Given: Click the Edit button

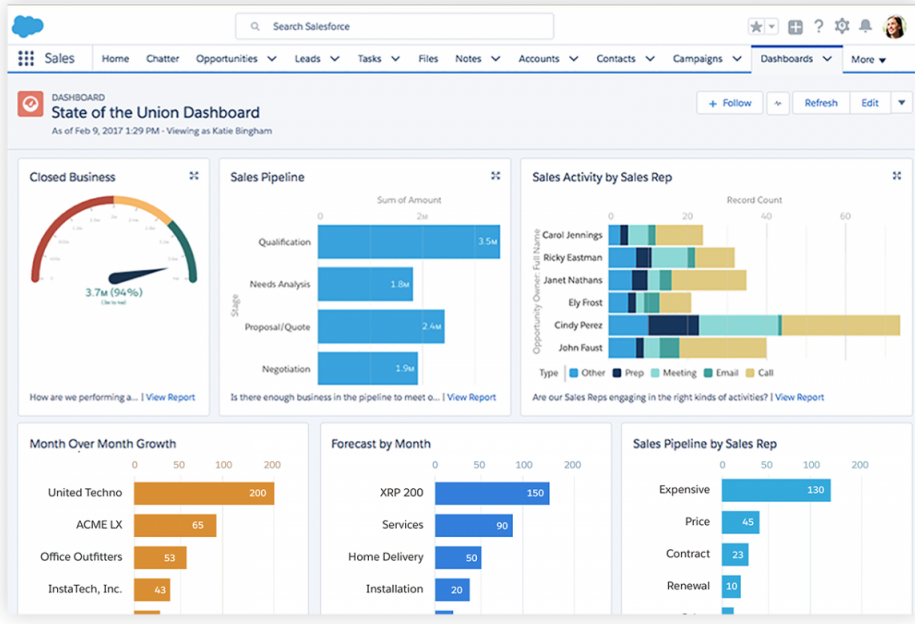Looking at the screenshot, I should 870,103.
